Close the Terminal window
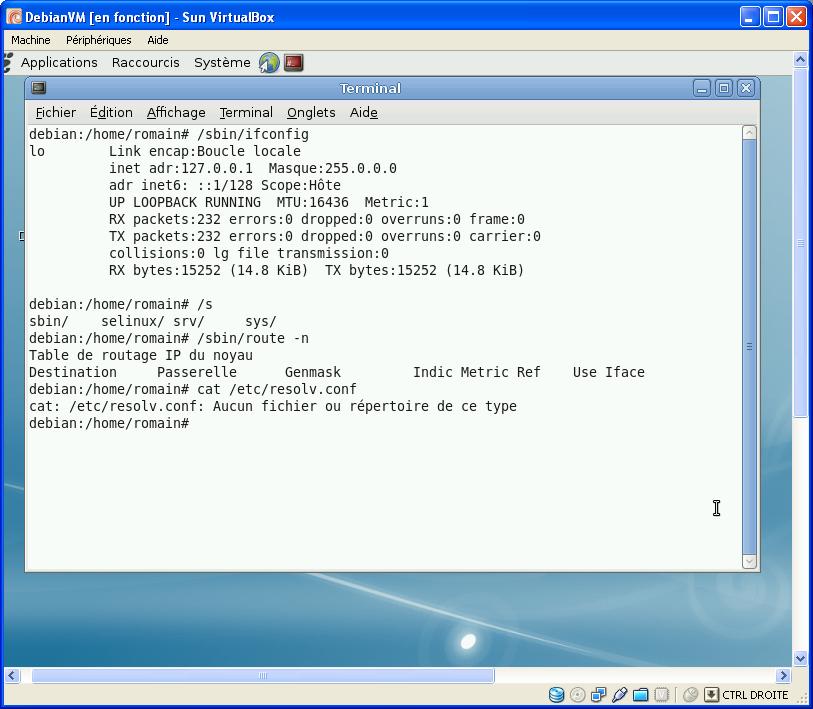Viewport: 813px width, 709px height. (x=746, y=88)
